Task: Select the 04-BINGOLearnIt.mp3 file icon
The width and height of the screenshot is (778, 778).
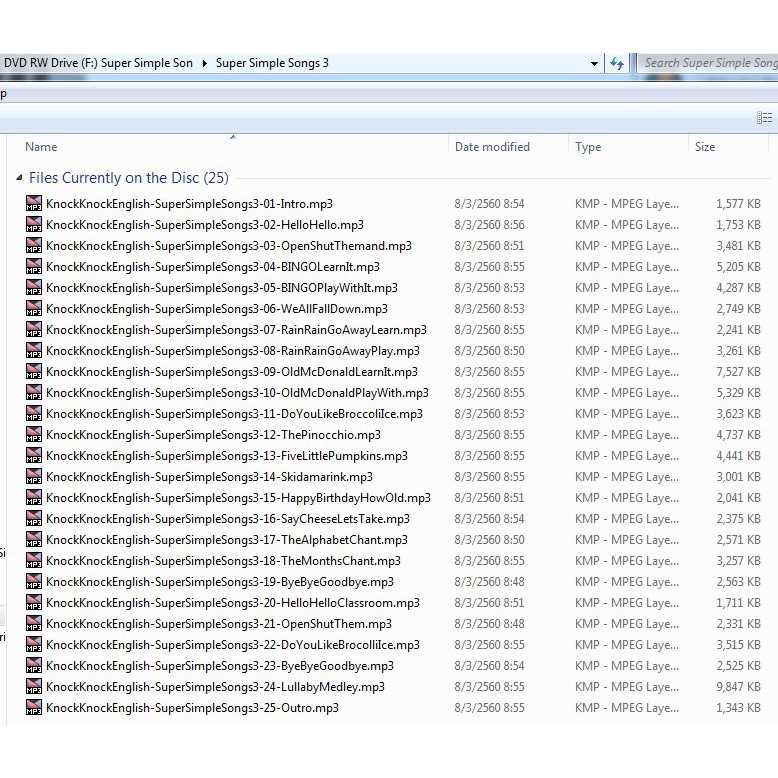Action: (x=34, y=267)
